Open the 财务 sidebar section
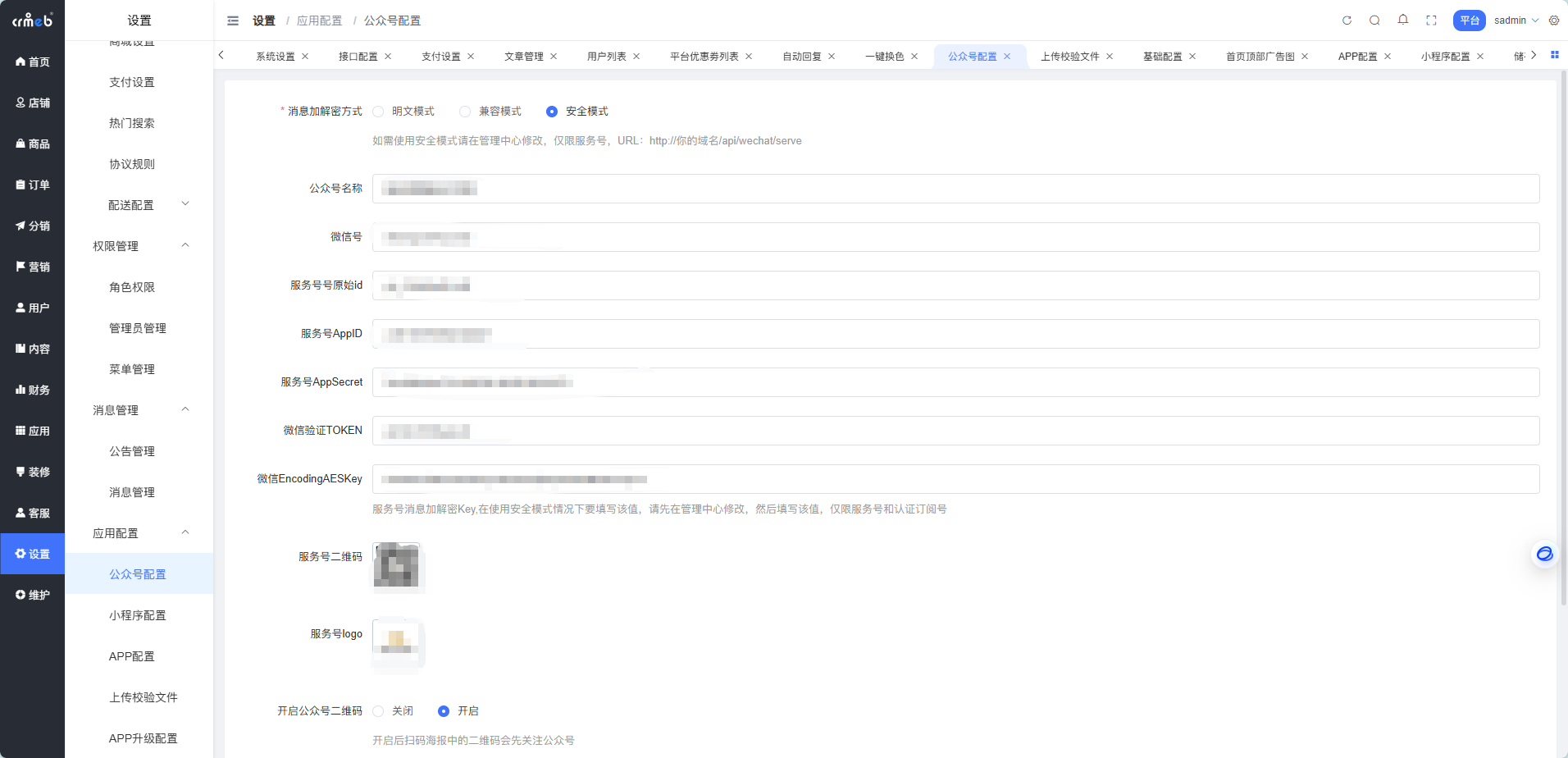Image resolution: width=1568 pixels, height=758 pixels. 33,390
